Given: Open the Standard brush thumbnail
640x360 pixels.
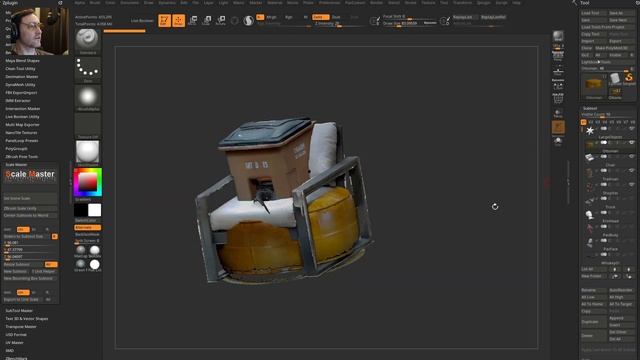Looking at the screenshot, I should pos(88,41).
